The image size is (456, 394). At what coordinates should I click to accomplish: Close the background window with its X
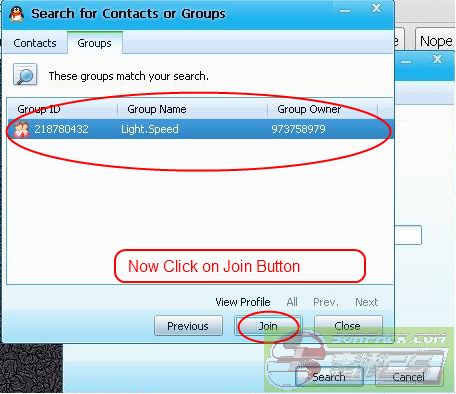coord(437,59)
